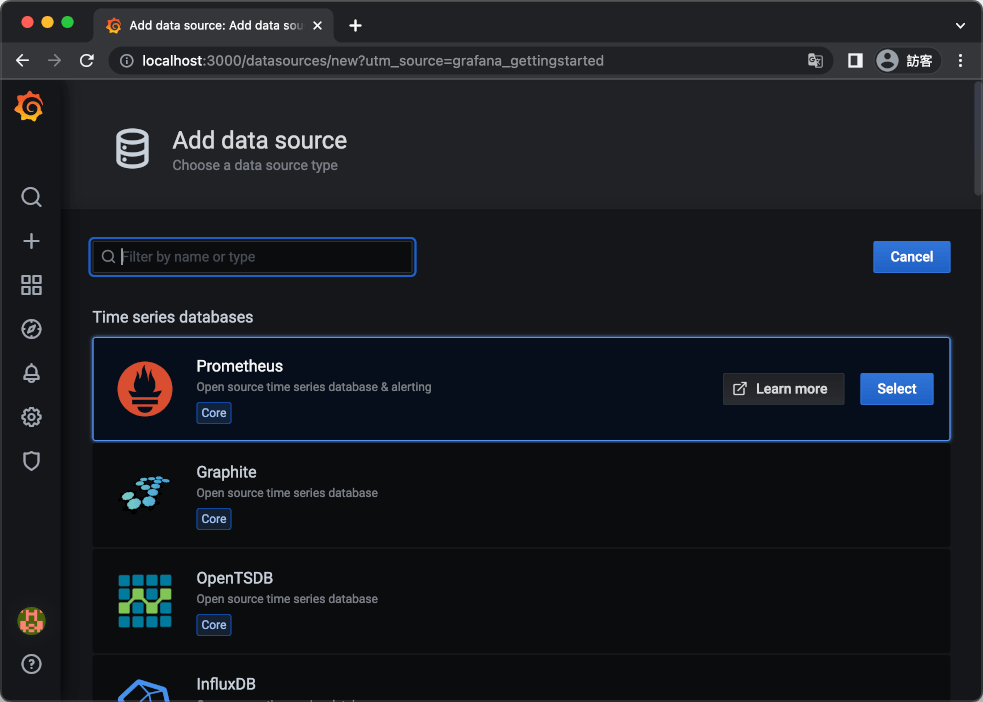This screenshot has width=983, height=702.
Task: Click the Add data source page heading
Action: click(260, 140)
